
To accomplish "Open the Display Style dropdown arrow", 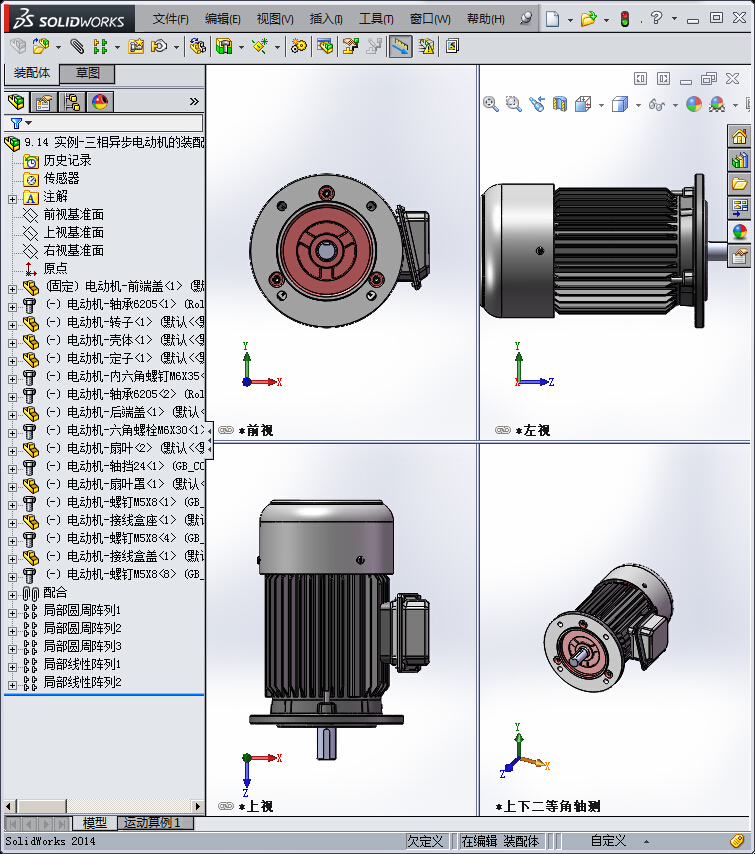I will coord(638,105).
